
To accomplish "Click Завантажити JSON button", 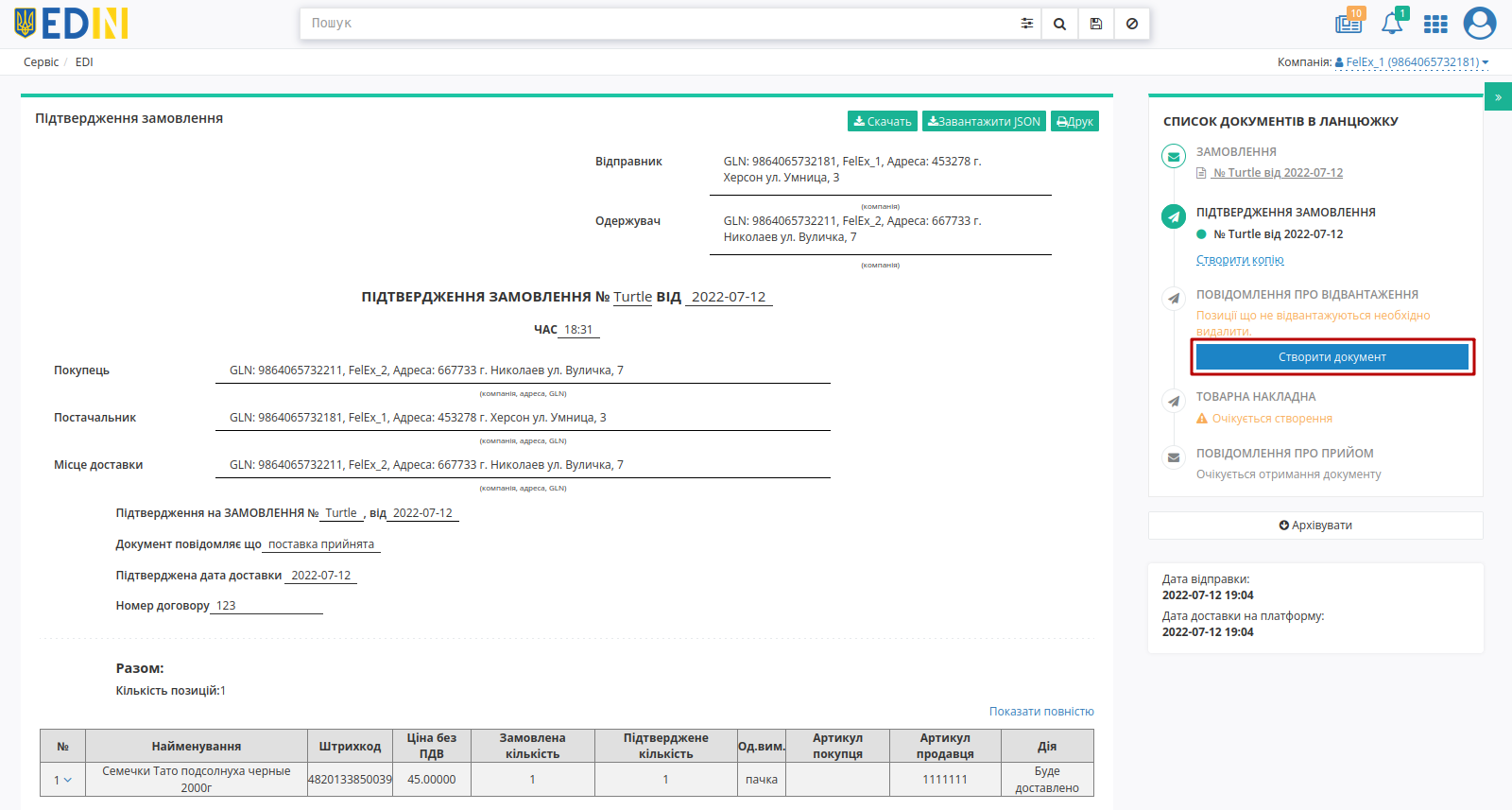I will pos(984,121).
